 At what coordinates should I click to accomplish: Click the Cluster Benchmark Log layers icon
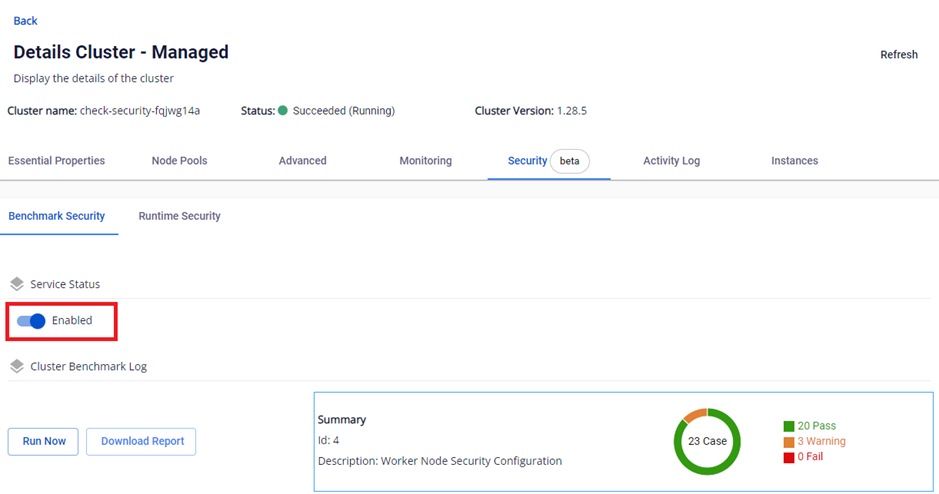(17, 367)
